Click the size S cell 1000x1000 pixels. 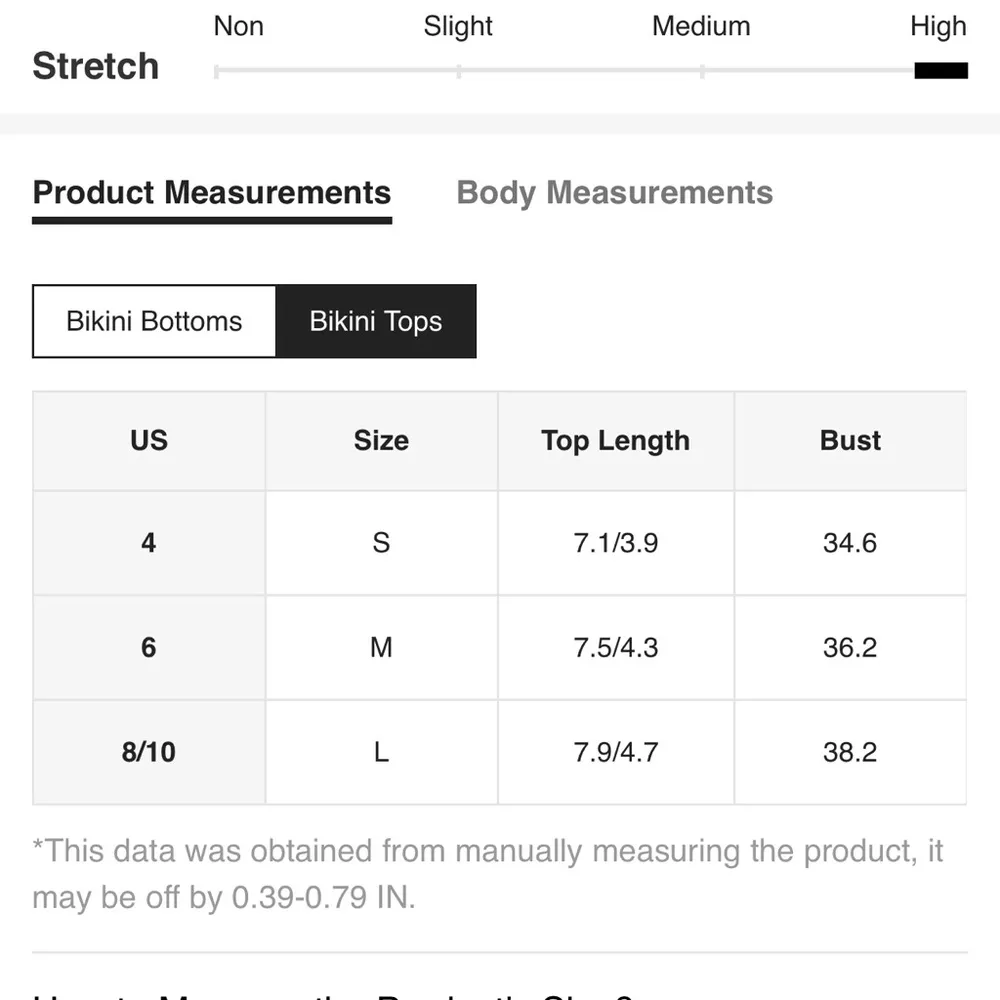[x=381, y=543]
